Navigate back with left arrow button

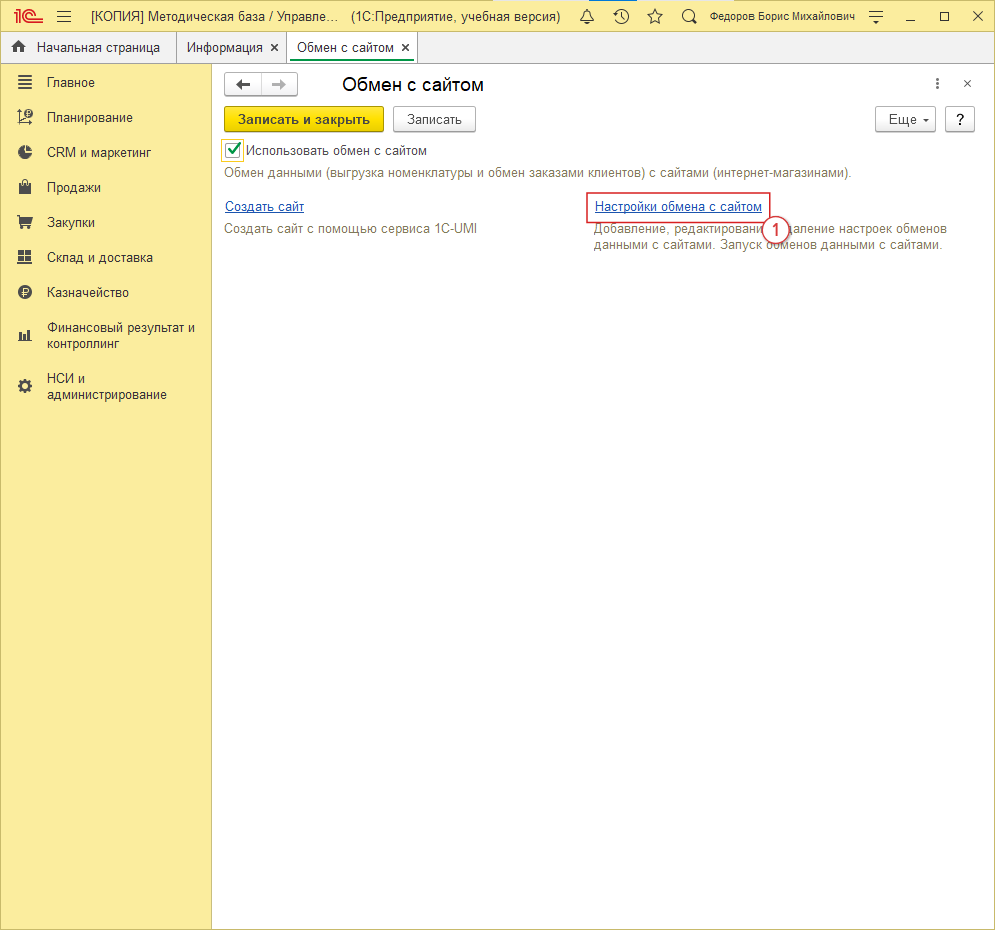tap(243, 85)
